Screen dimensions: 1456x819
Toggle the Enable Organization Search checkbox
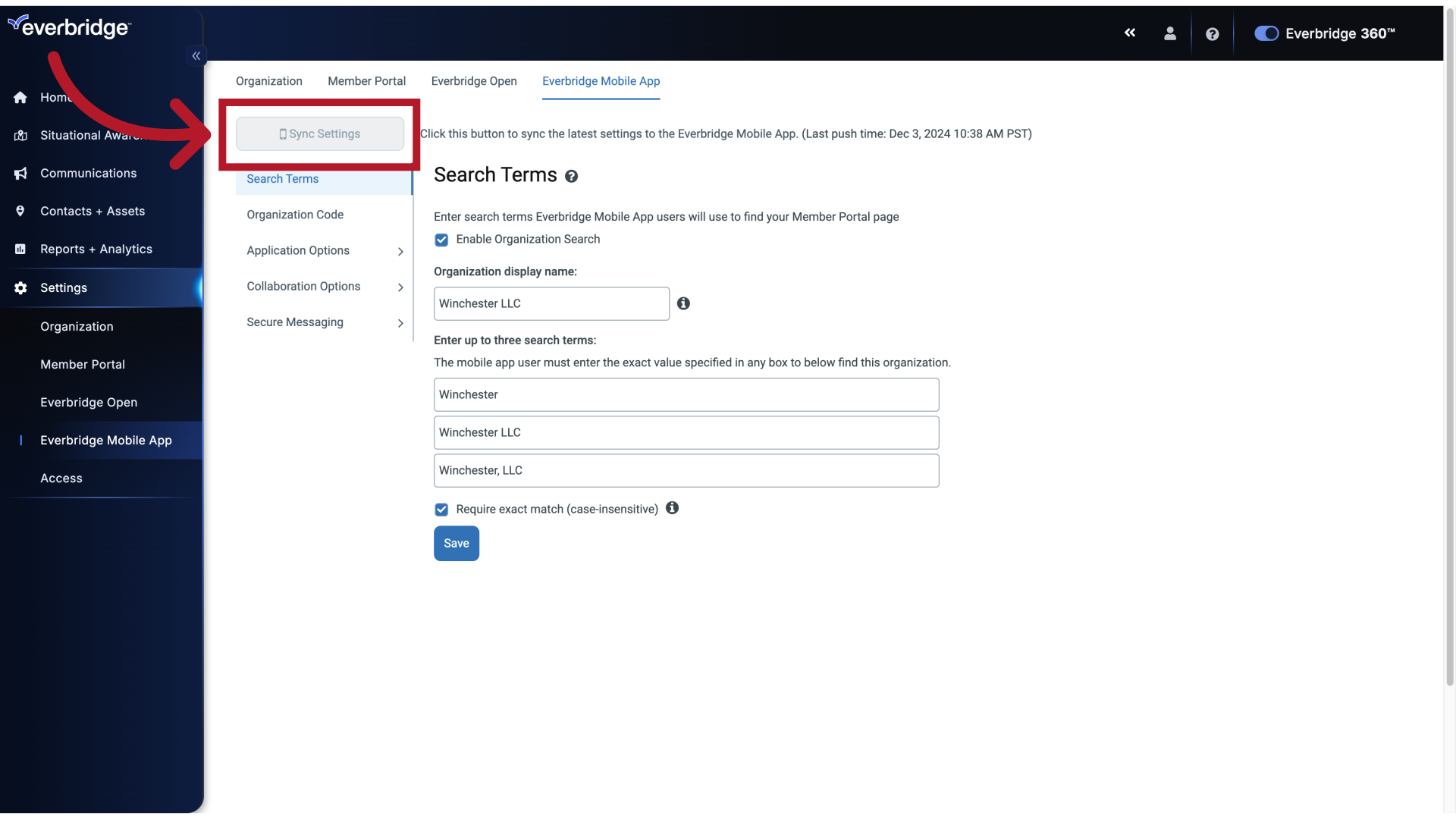441,239
